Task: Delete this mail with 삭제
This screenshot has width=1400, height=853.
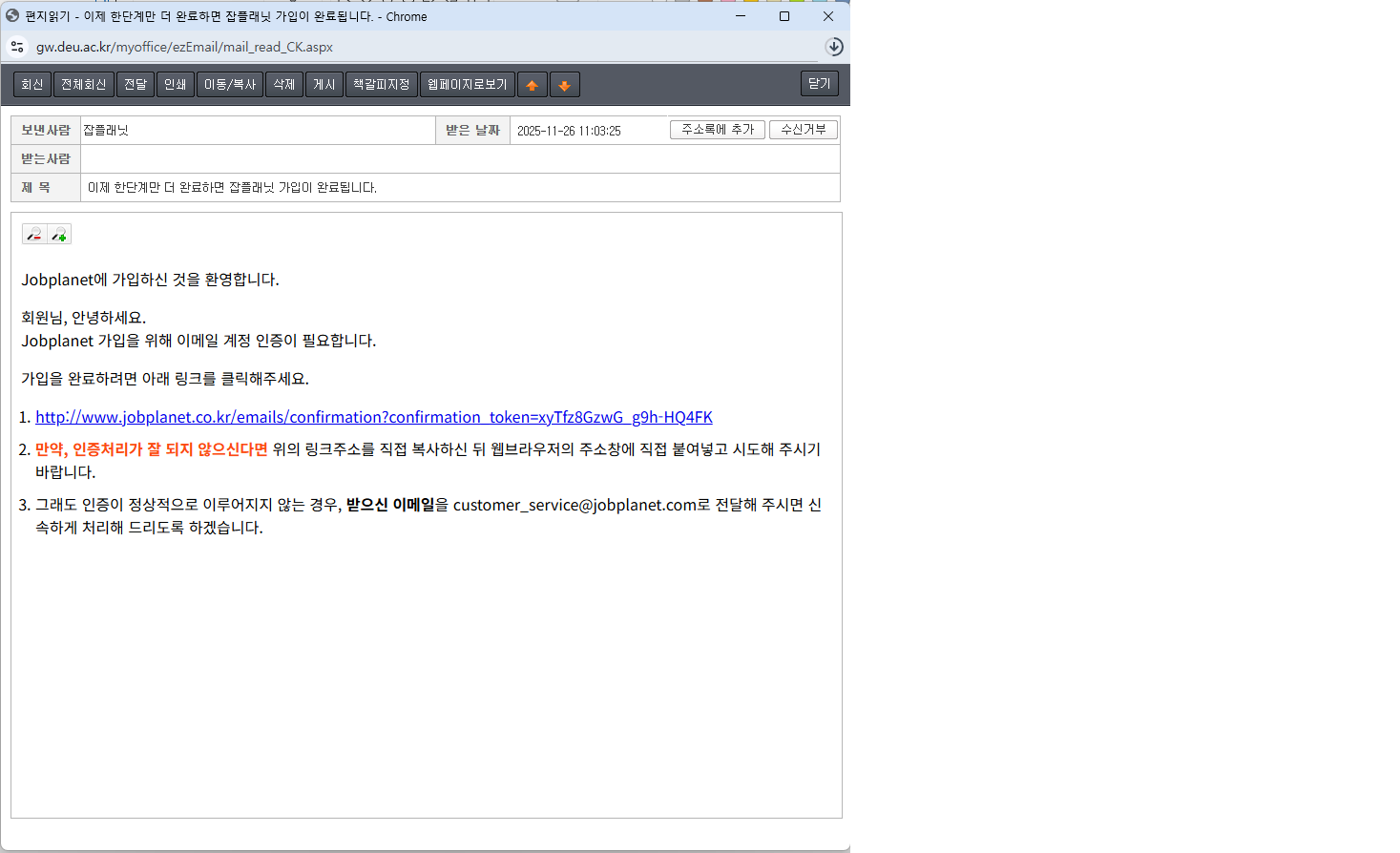Action: pyautogui.click(x=284, y=85)
